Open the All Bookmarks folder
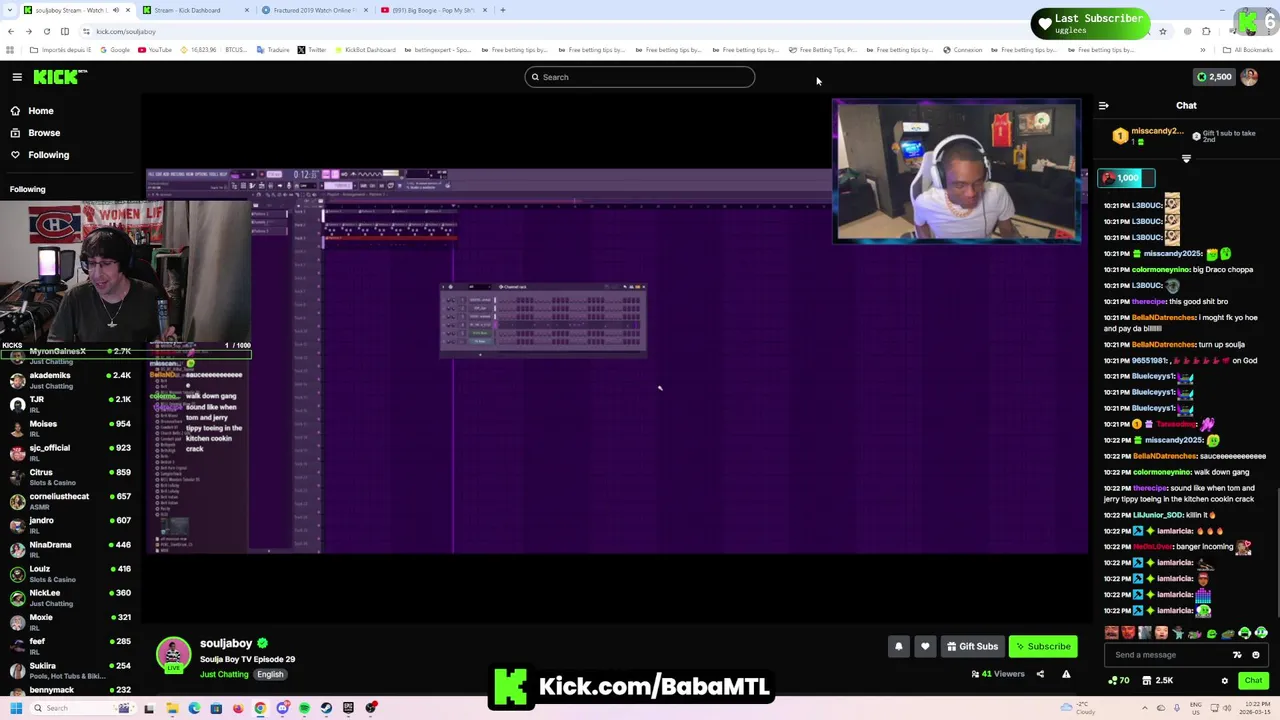 point(1248,50)
